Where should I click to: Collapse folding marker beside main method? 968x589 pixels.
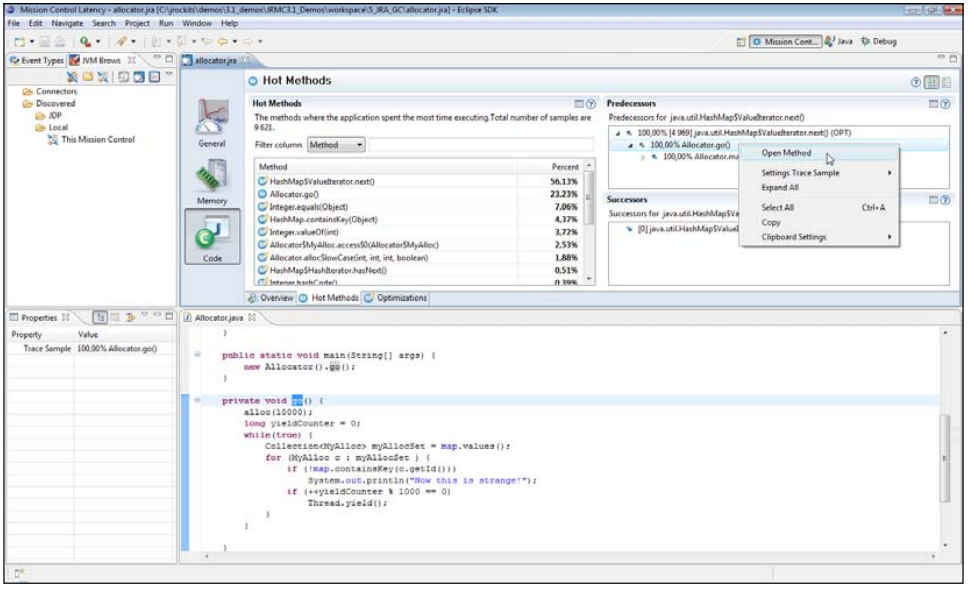coord(198,354)
